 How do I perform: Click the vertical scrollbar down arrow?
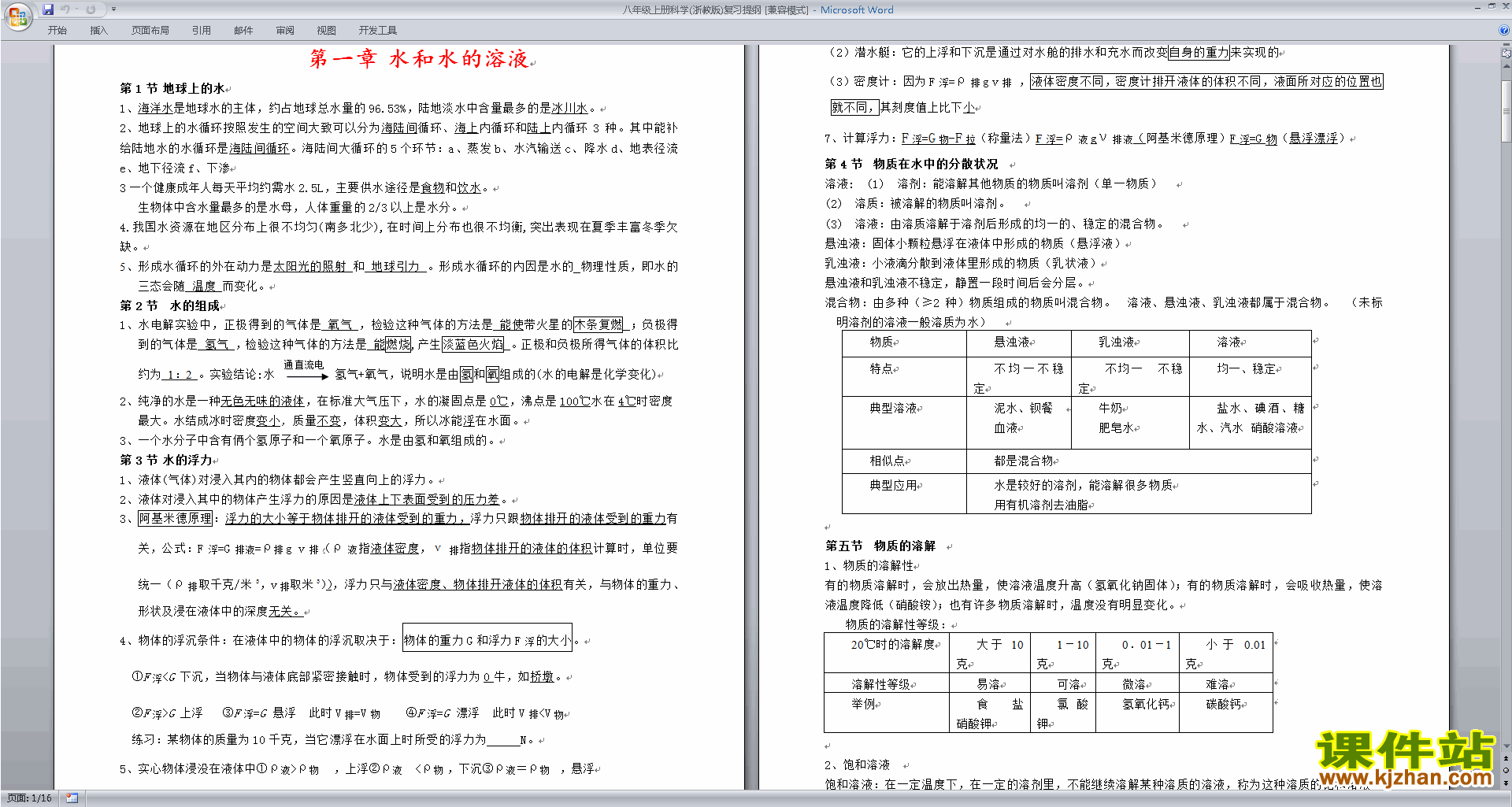point(1506,746)
